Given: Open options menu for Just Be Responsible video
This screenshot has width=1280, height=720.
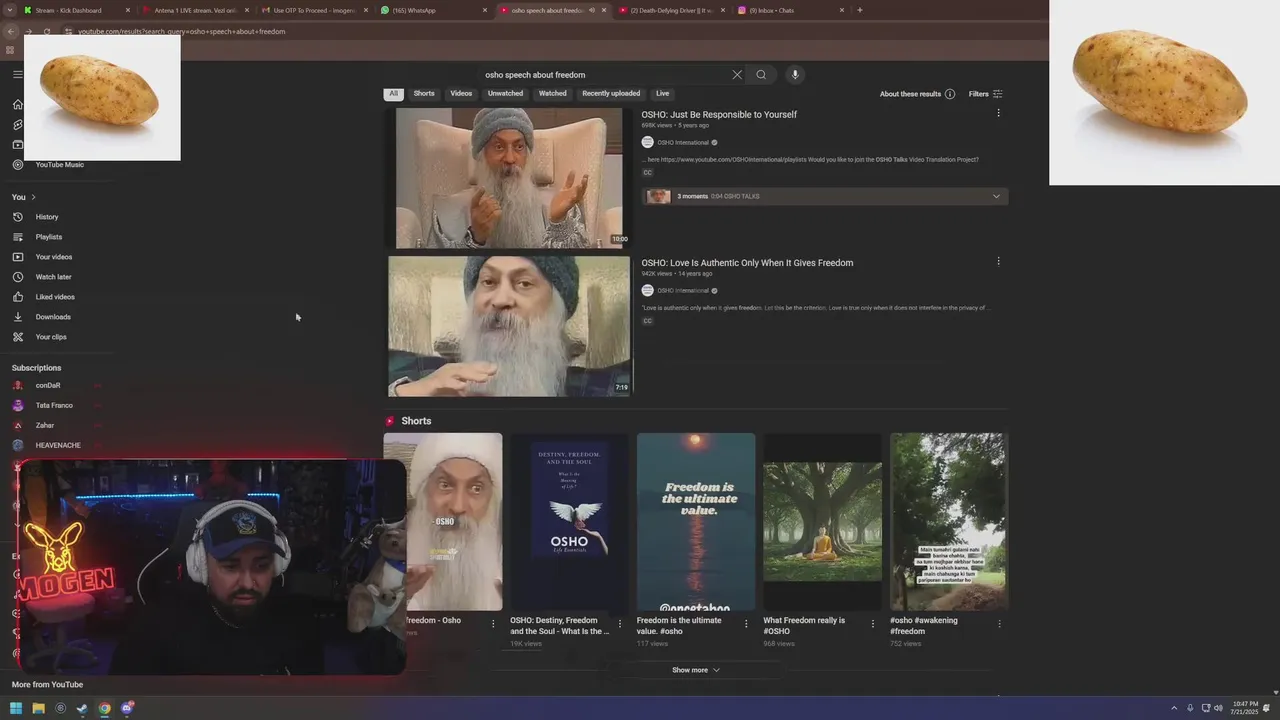Looking at the screenshot, I should coord(998,113).
